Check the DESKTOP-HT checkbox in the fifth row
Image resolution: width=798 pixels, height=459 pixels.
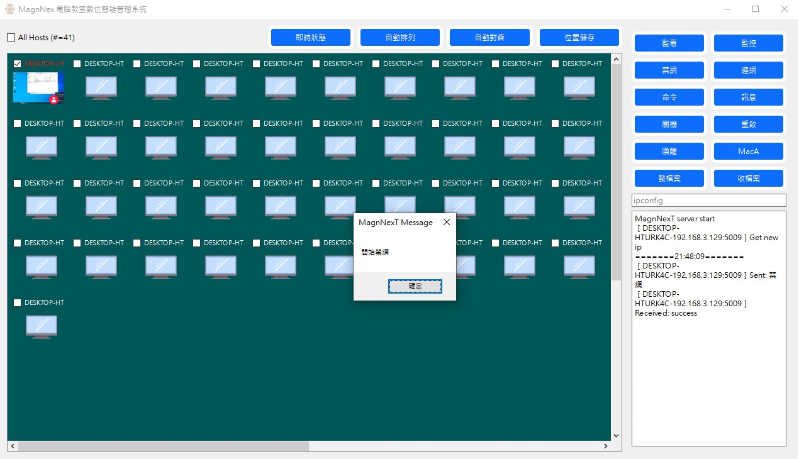18,302
